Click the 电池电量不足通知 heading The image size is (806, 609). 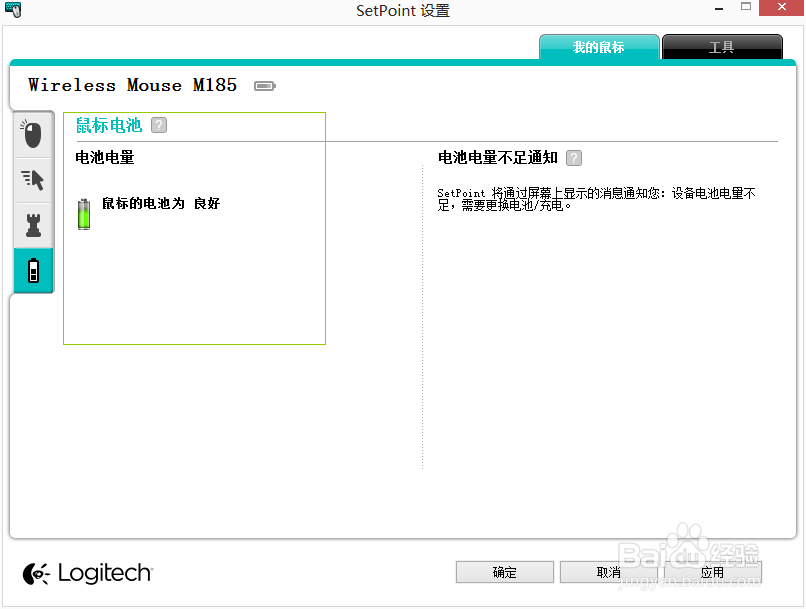point(498,157)
